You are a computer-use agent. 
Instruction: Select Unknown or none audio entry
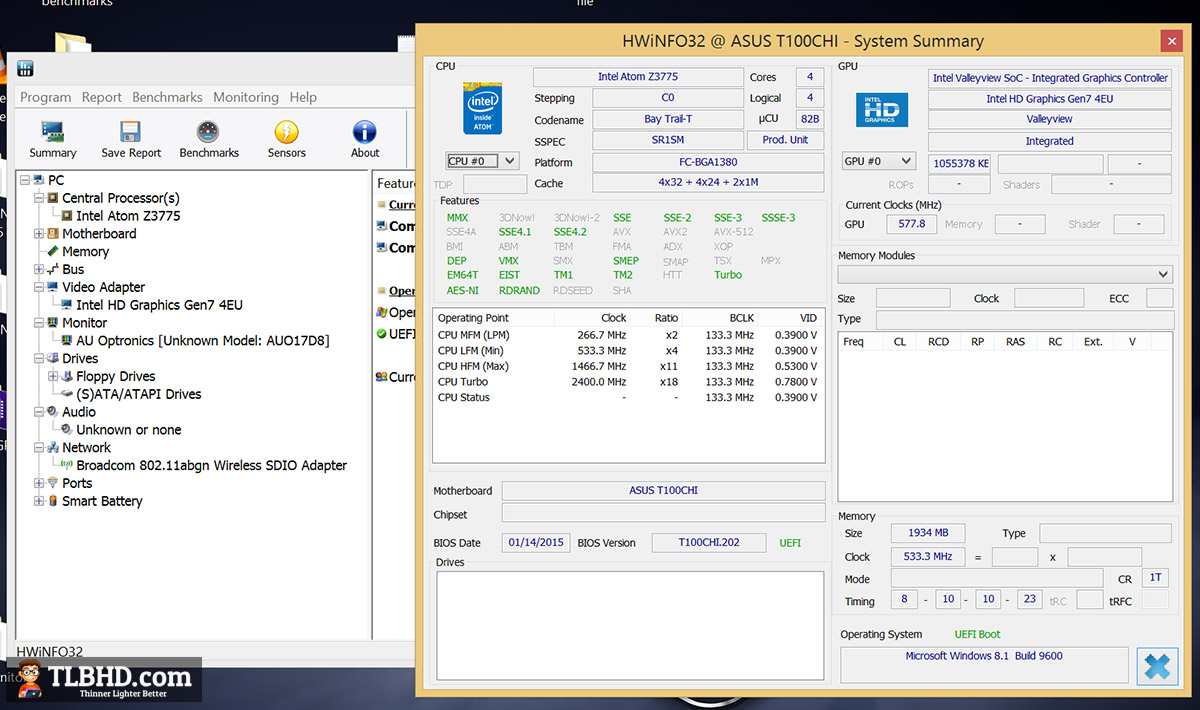pyautogui.click(x=129, y=430)
